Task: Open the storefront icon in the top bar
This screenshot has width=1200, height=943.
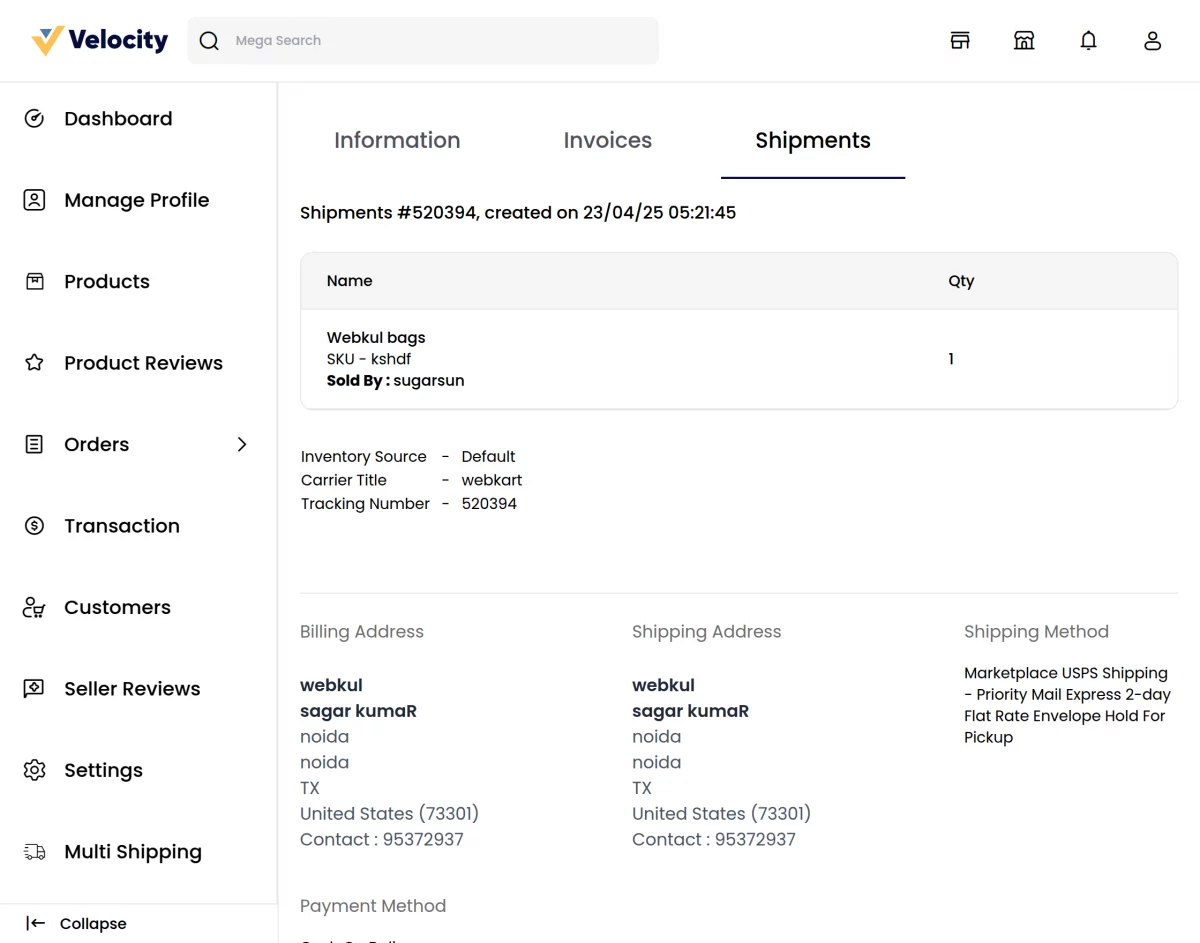Action: coord(959,40)
